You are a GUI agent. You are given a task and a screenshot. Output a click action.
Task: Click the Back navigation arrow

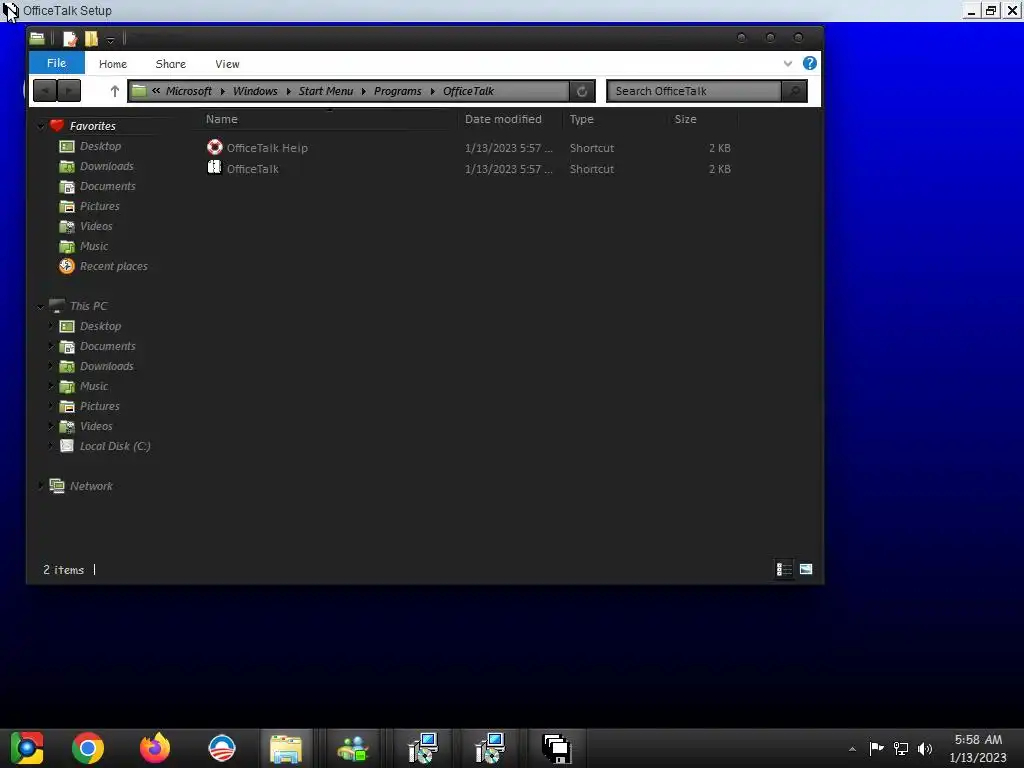(44, 91)
